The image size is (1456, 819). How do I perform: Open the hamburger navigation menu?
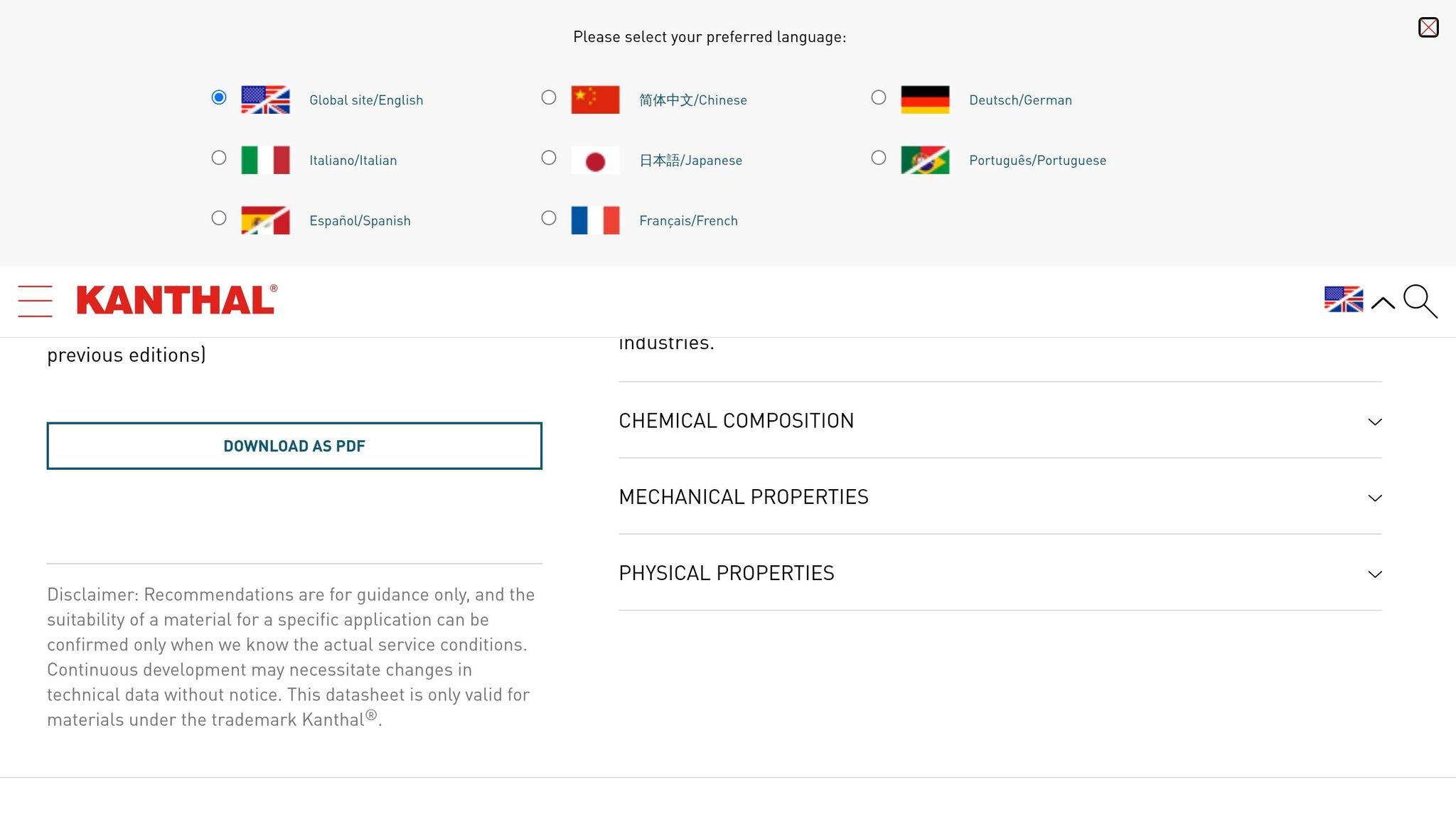click(35, 301)
